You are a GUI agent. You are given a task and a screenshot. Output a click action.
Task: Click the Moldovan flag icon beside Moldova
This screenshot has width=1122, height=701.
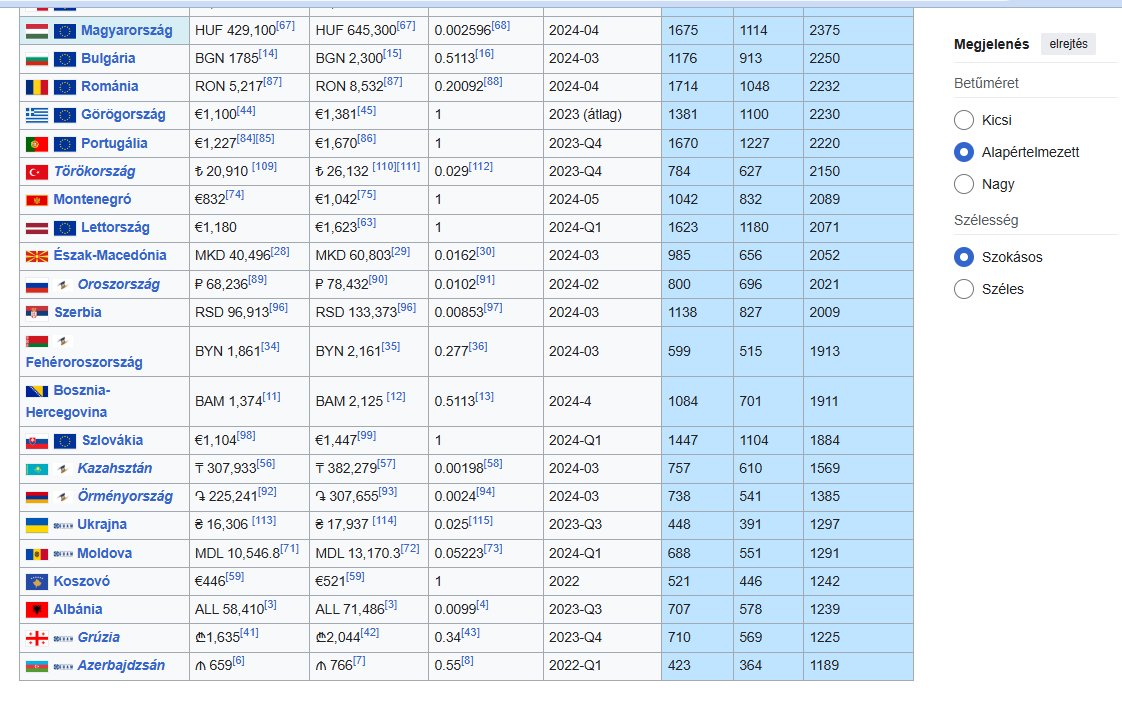click(36, 554)
